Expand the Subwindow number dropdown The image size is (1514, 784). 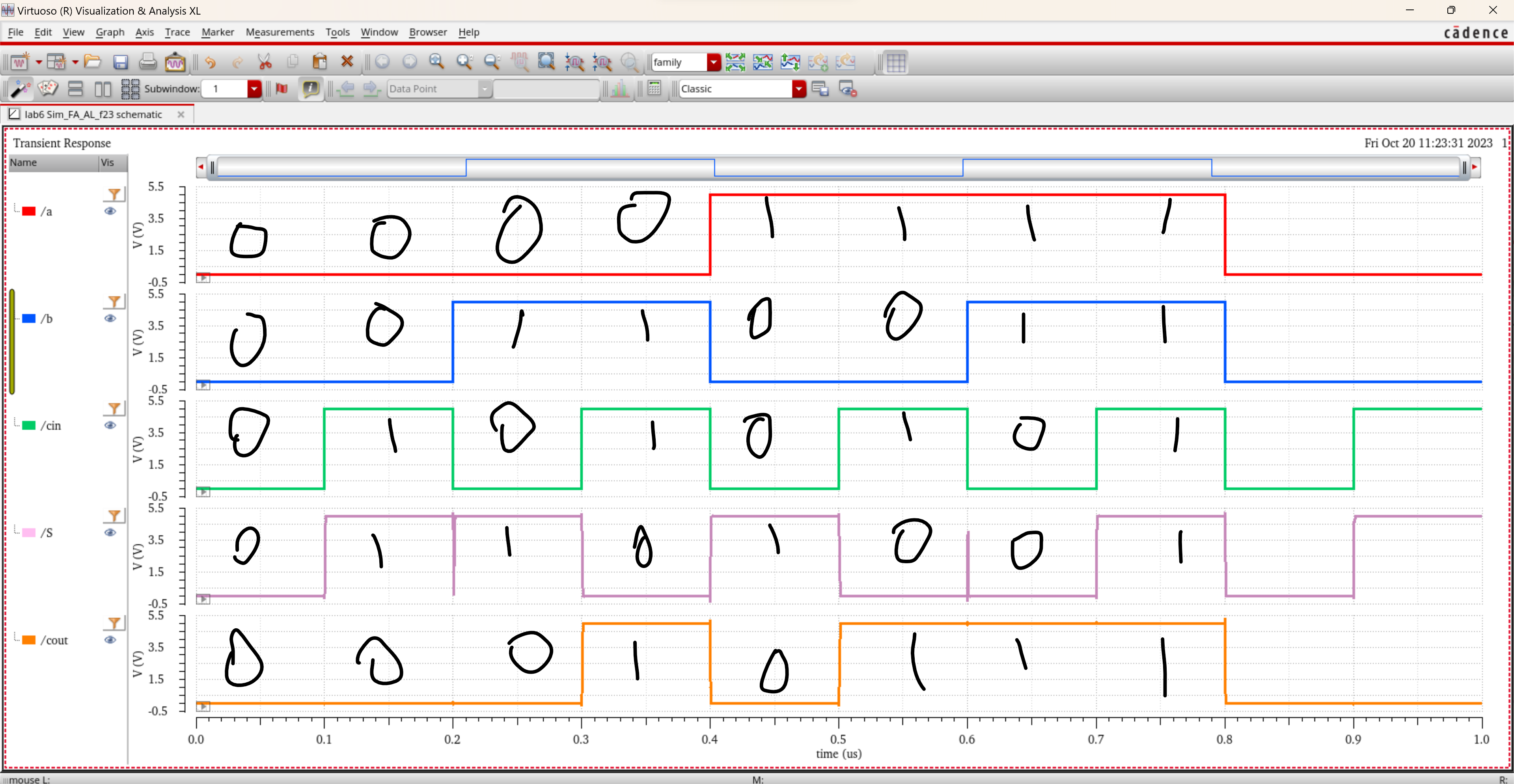254,89
